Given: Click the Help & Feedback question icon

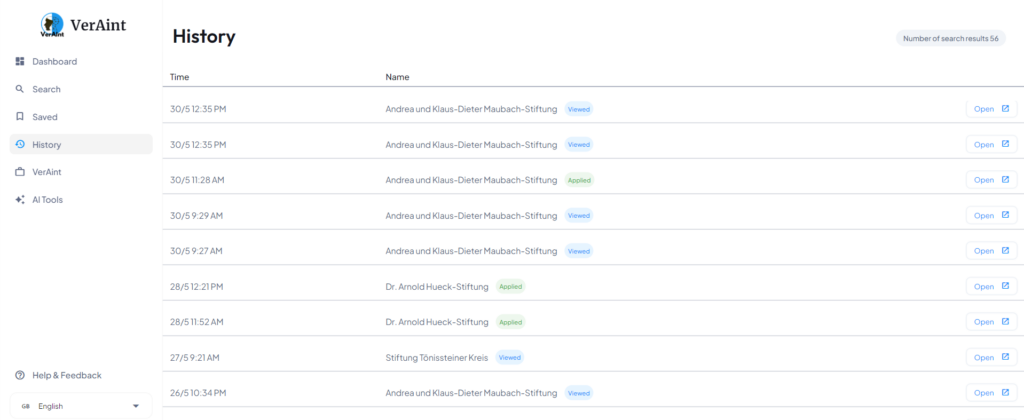Looking at the screenshot, I should click(20, 375).
